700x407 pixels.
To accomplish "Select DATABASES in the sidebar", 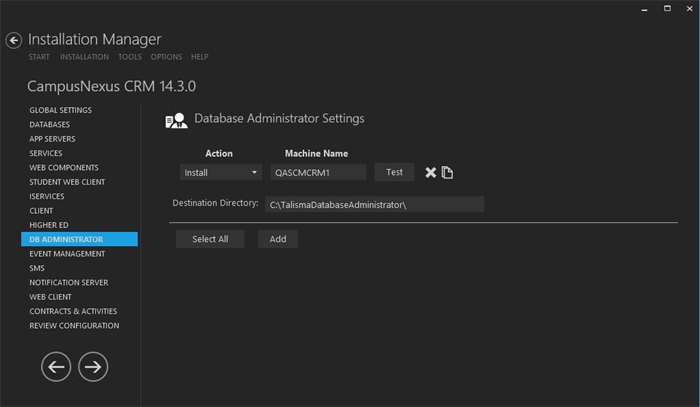I will pyautogui.click(x=50, y=125).
